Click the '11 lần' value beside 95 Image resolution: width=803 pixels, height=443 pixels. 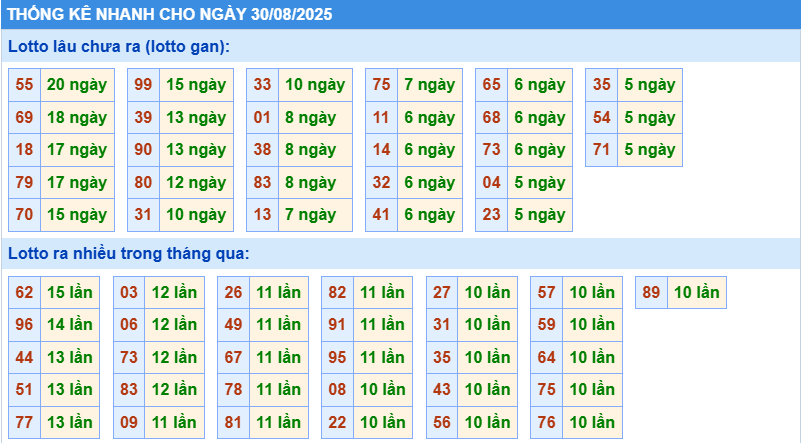point(383,357)
